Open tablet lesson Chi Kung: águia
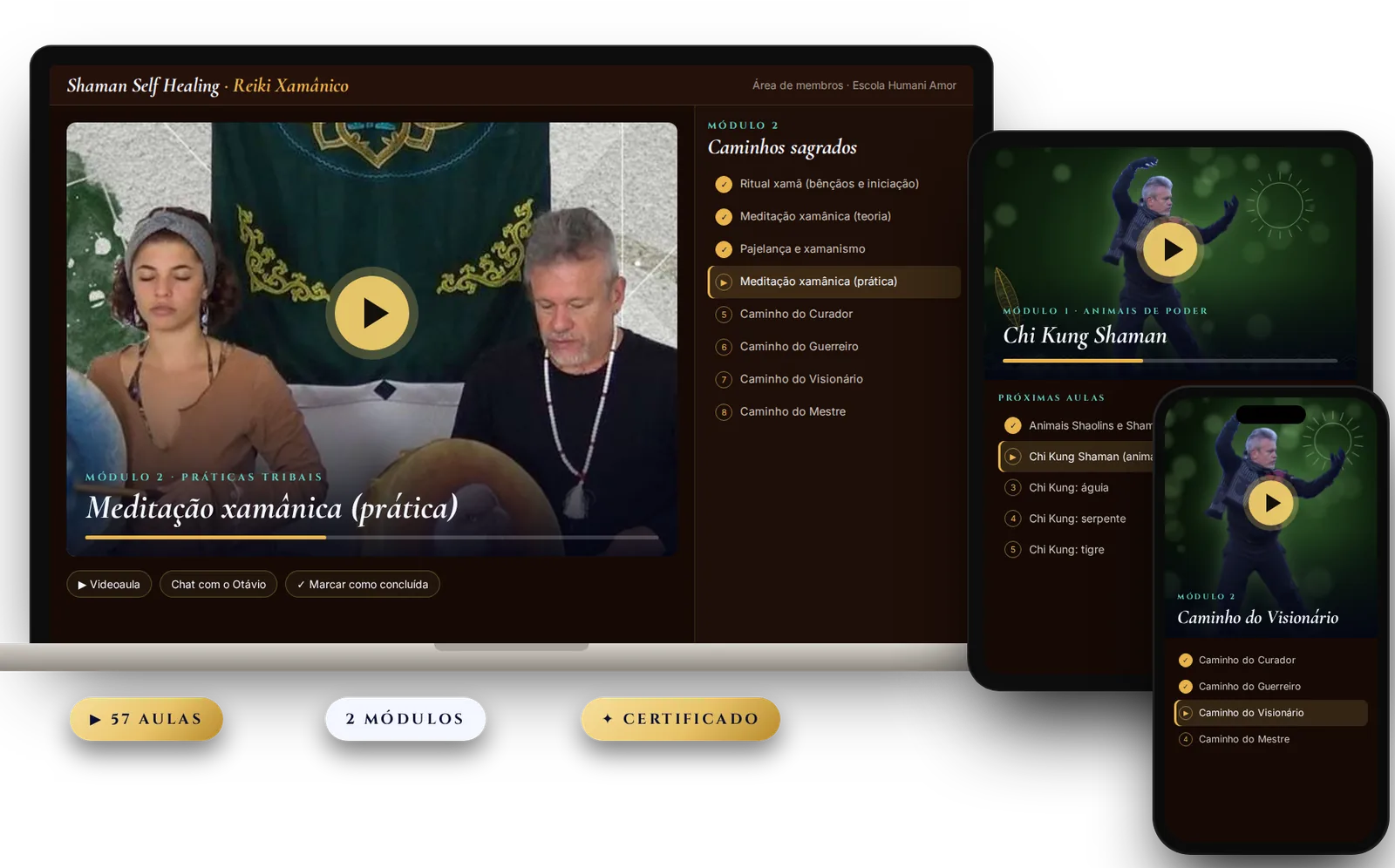The width and height of the screenshot is (1395, 868). pos(1076,487)
